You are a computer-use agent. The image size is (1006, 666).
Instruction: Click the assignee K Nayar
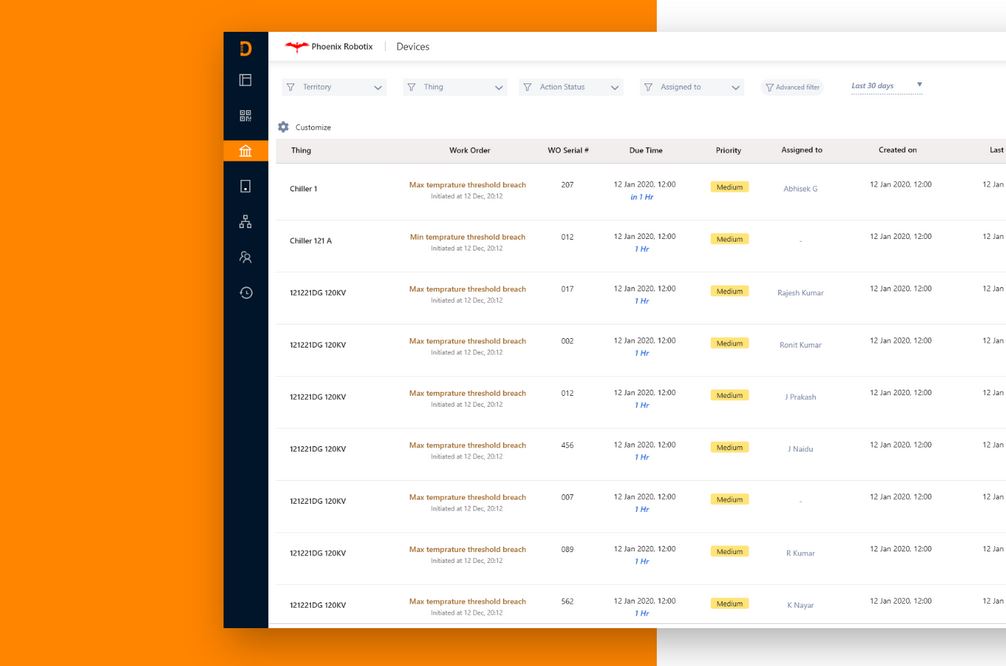tap(801, 605)
